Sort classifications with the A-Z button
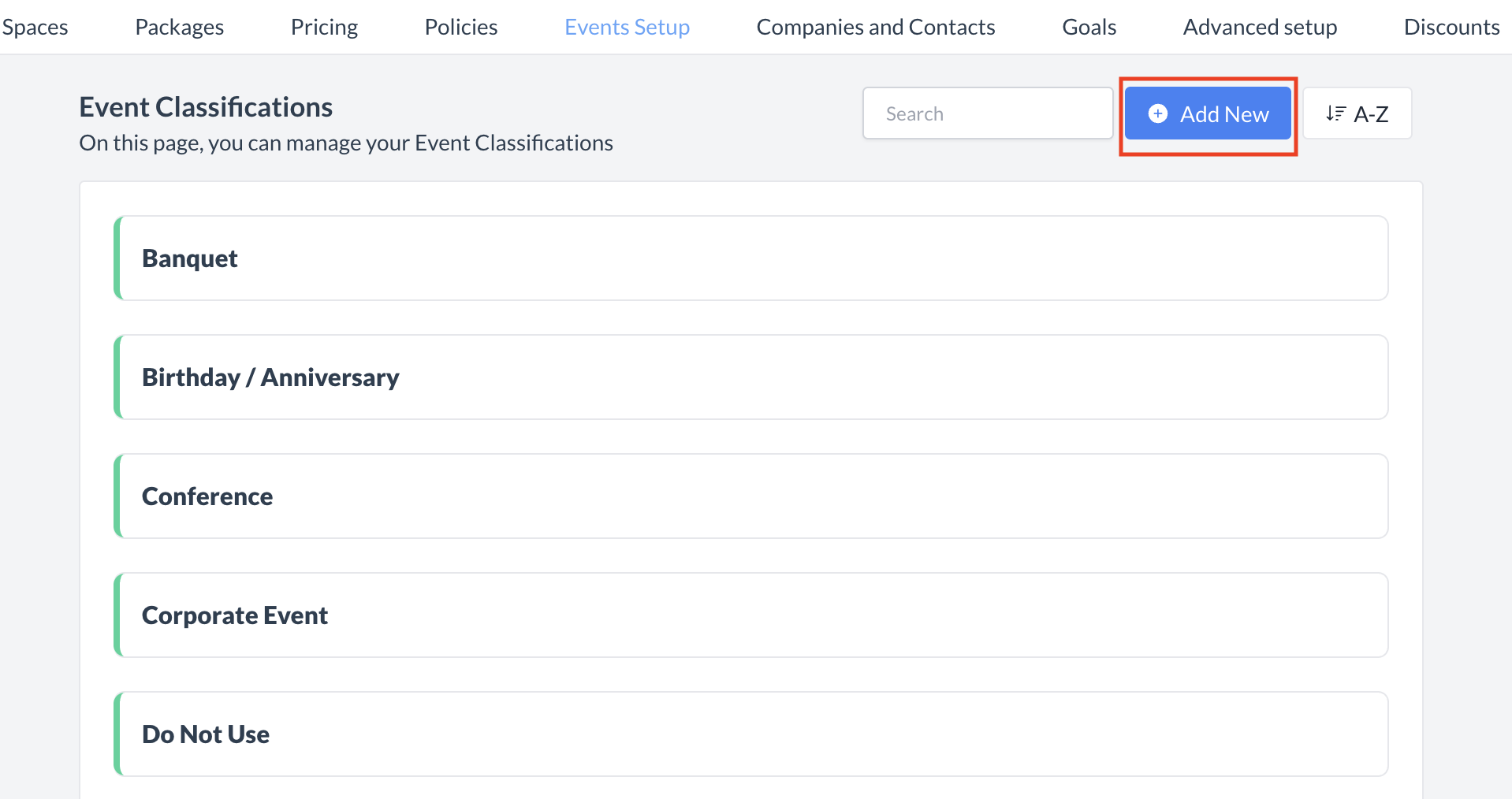1512x799 pixels. pyautogui.click(x=1357, y=113)
